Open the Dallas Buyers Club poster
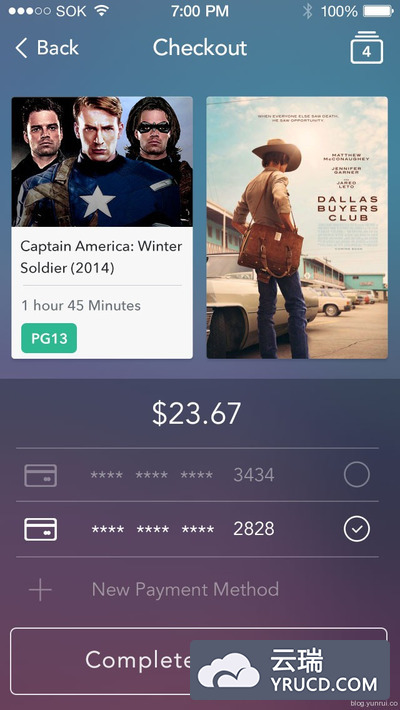The width and height of the screenshot is (400, 710). coord(297,228)
